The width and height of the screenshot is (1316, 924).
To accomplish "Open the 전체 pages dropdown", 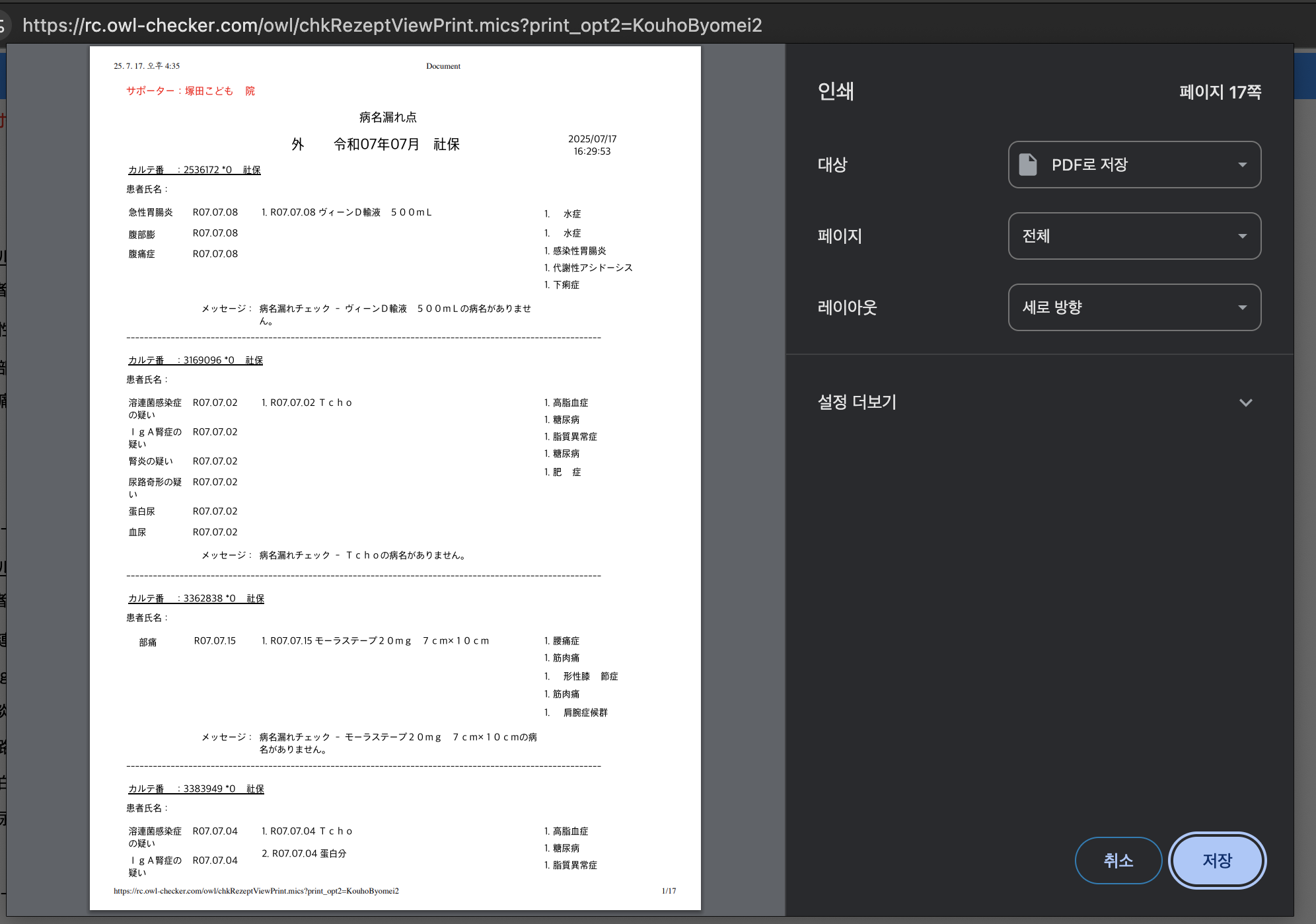I will point(1134,236).
